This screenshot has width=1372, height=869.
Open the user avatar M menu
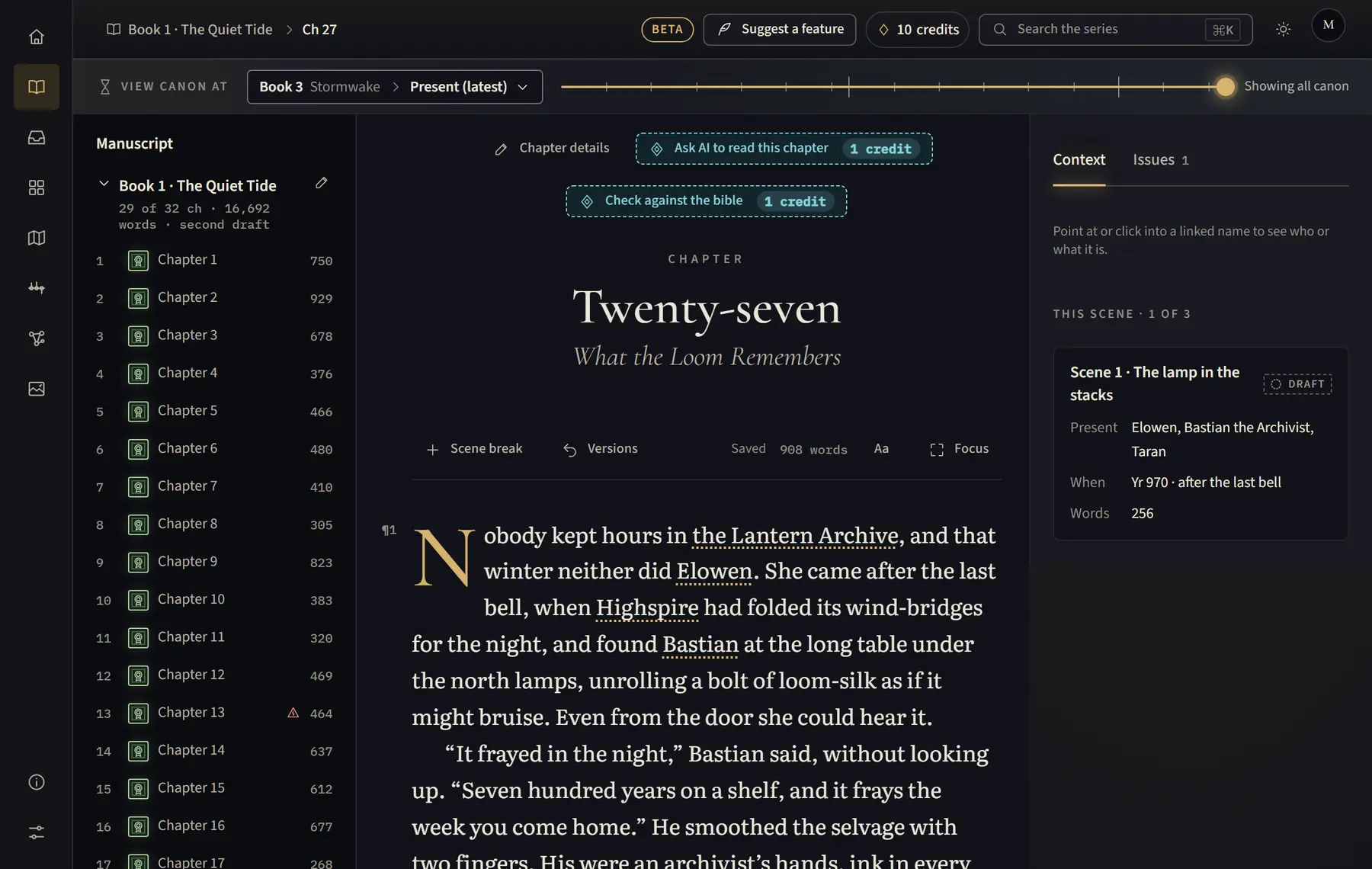point(1328,25)
